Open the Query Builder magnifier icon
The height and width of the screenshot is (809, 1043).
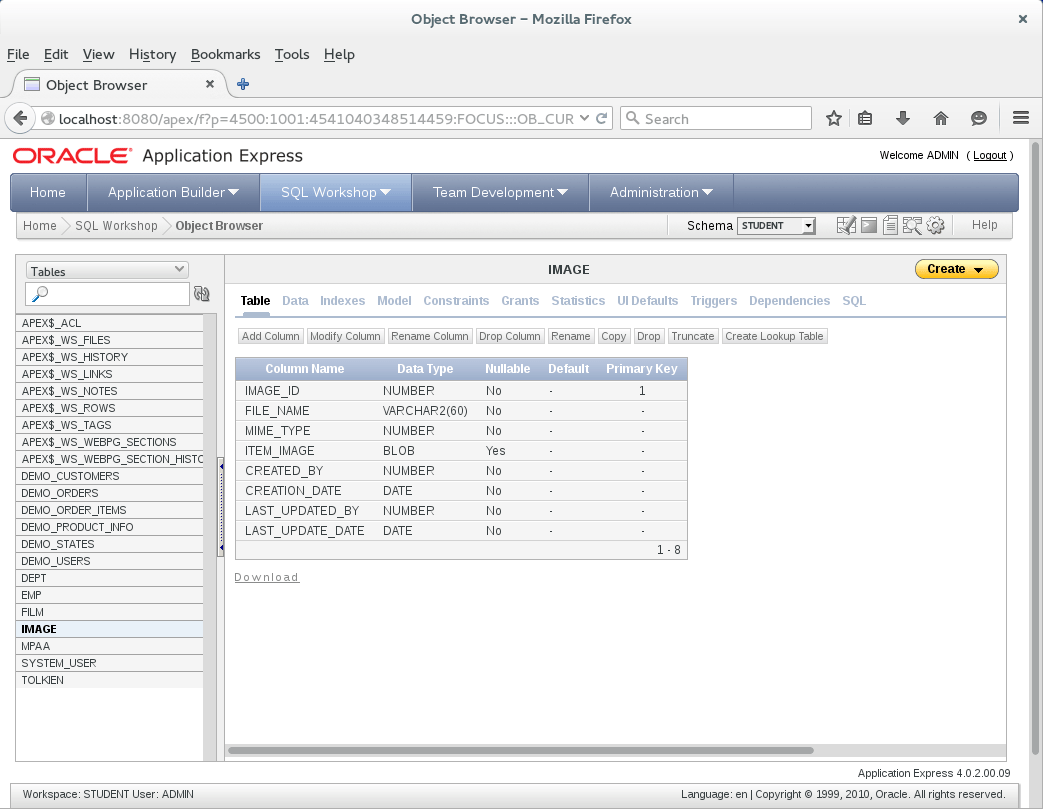click(912, 226)
